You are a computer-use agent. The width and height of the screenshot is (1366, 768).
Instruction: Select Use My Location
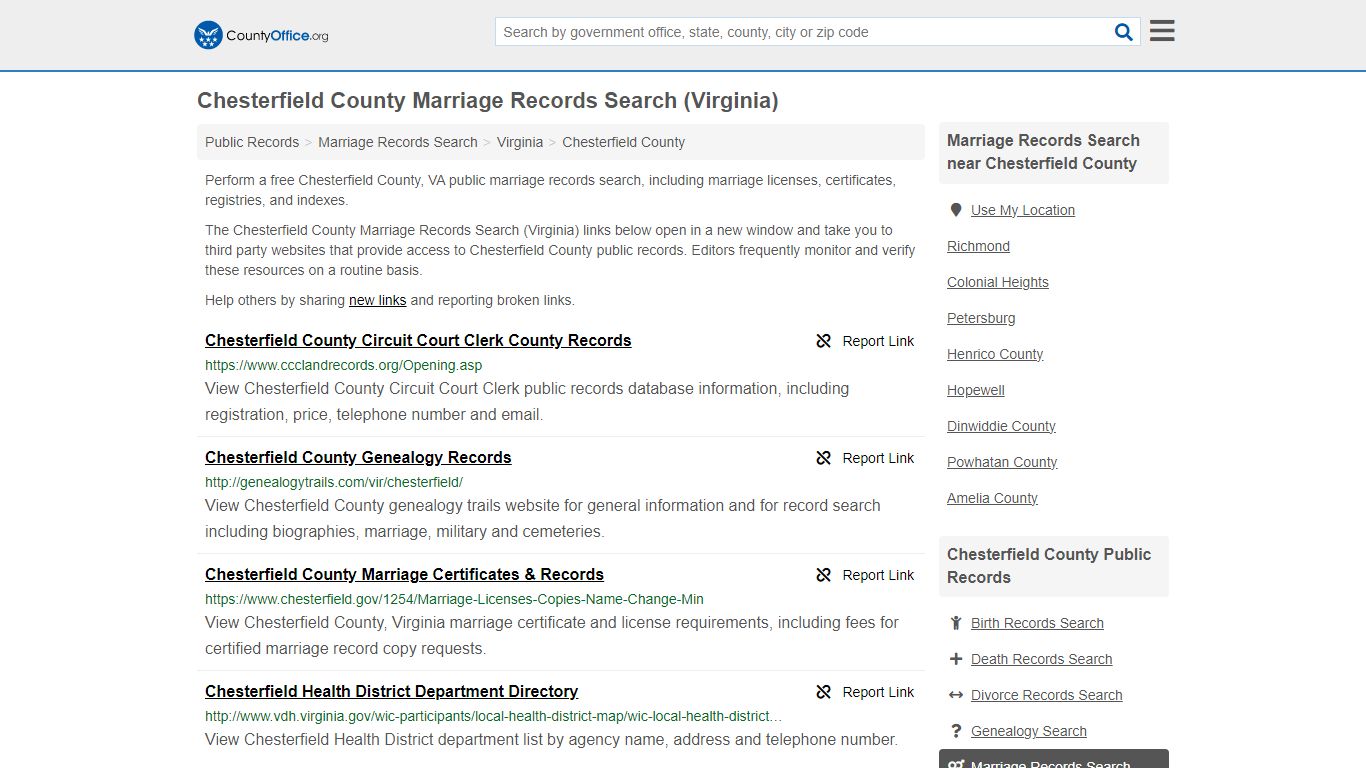click(x=1023, y=210)
